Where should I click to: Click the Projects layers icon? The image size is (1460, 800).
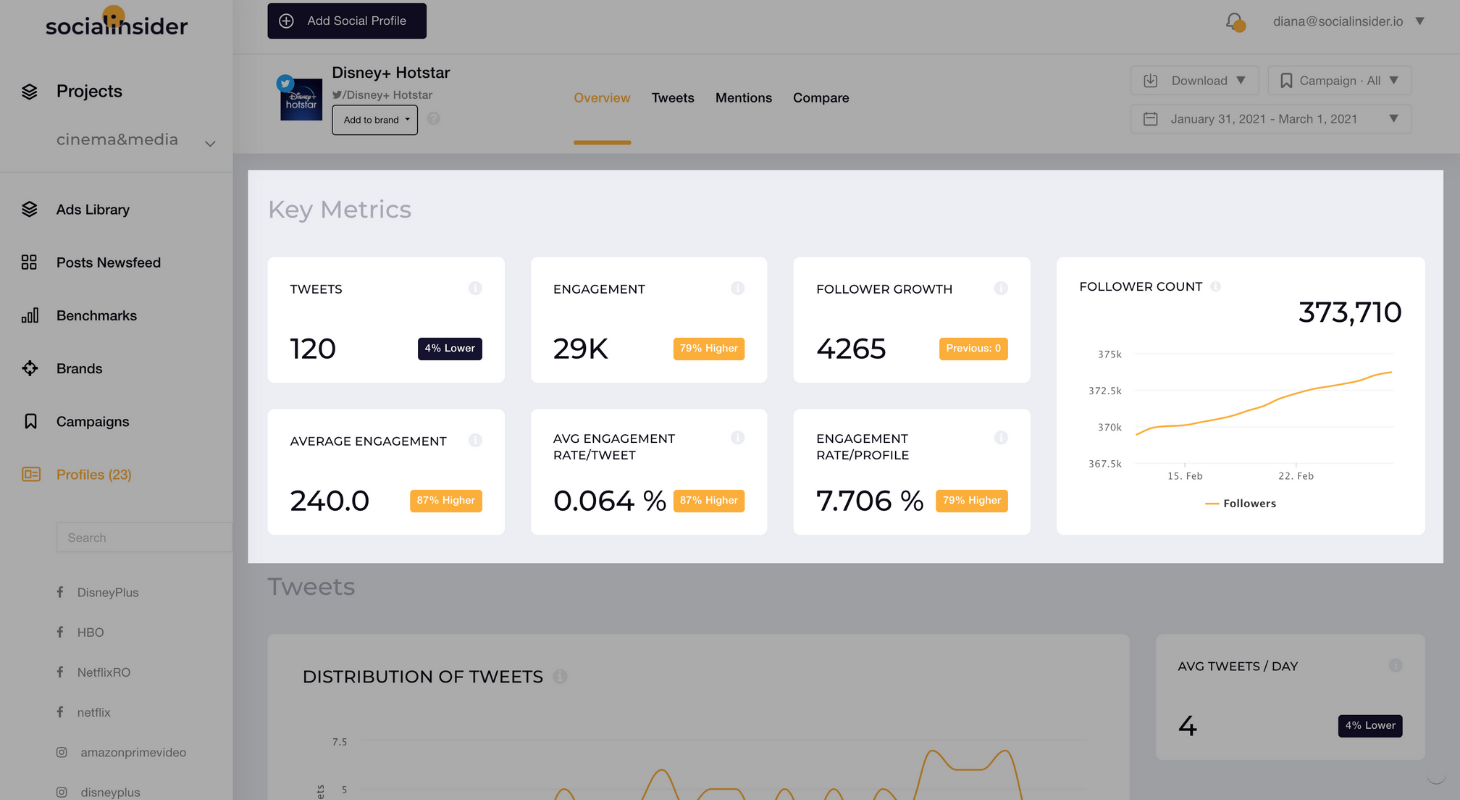click(29, 91)
